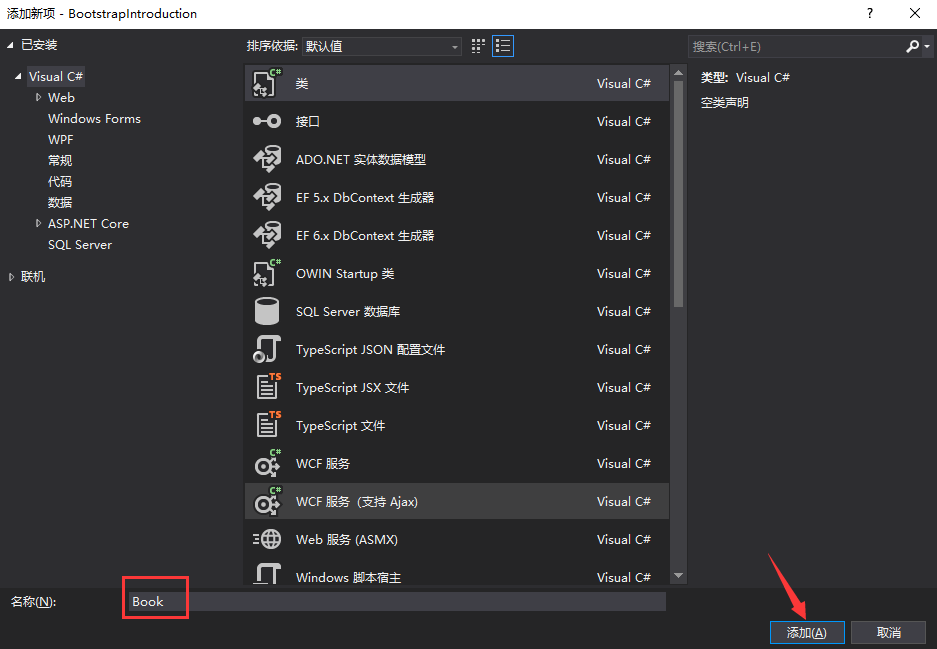The image size is (937, 649).
Task: Choose the EF 5.x DbContext 生成器 icon
Action: tap(267, 197)
